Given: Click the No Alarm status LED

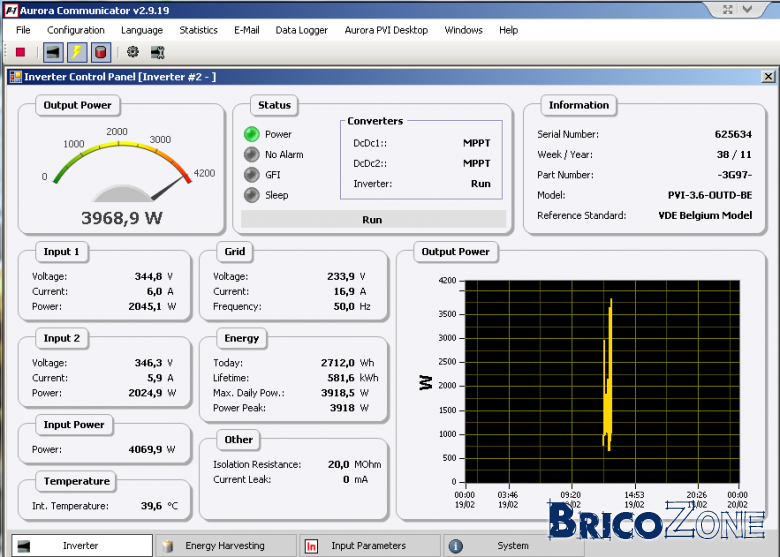Looking at the screenshot, I should [252, 154].
